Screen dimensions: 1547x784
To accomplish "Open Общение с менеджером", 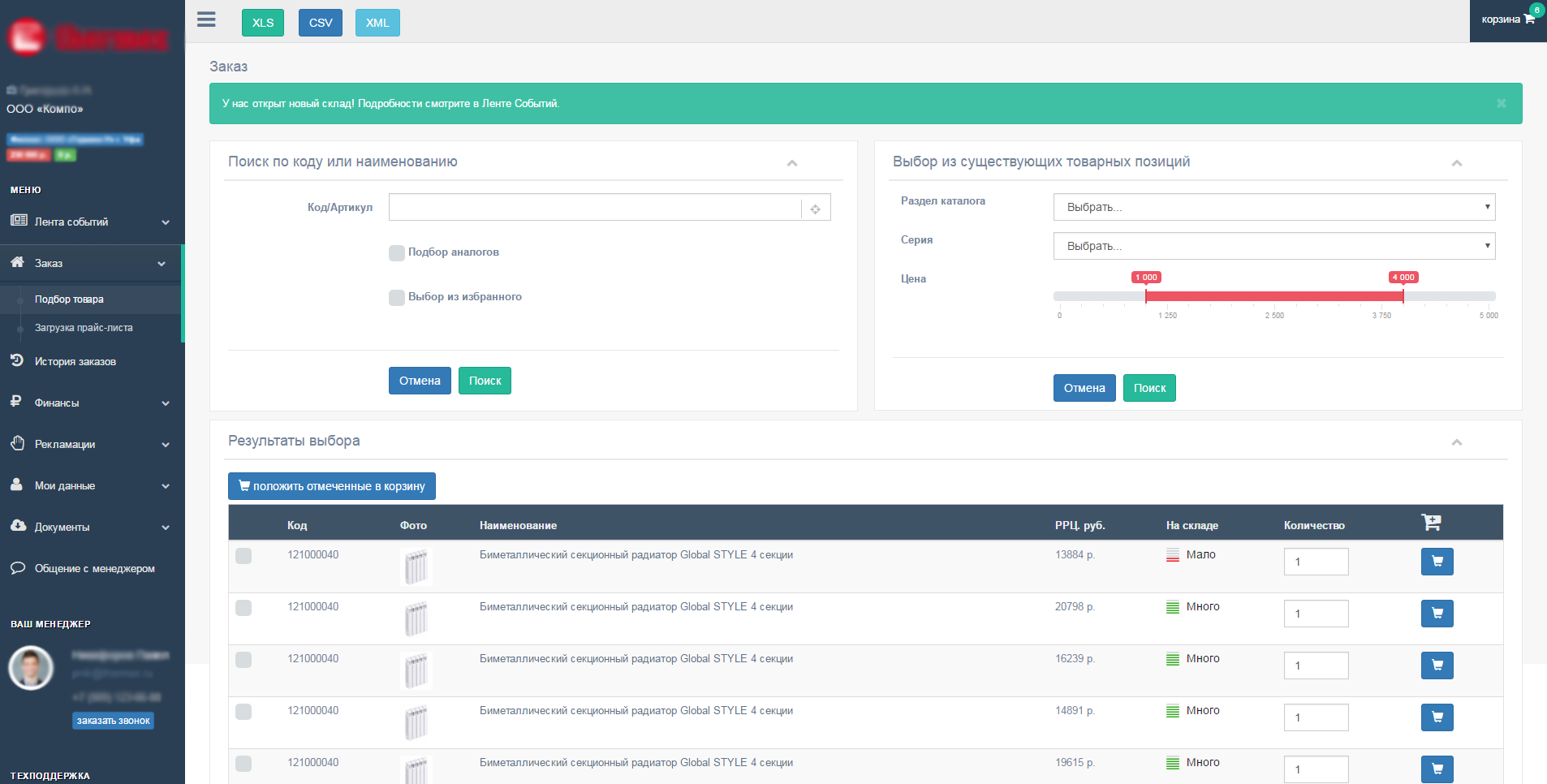I will point(95,569).
